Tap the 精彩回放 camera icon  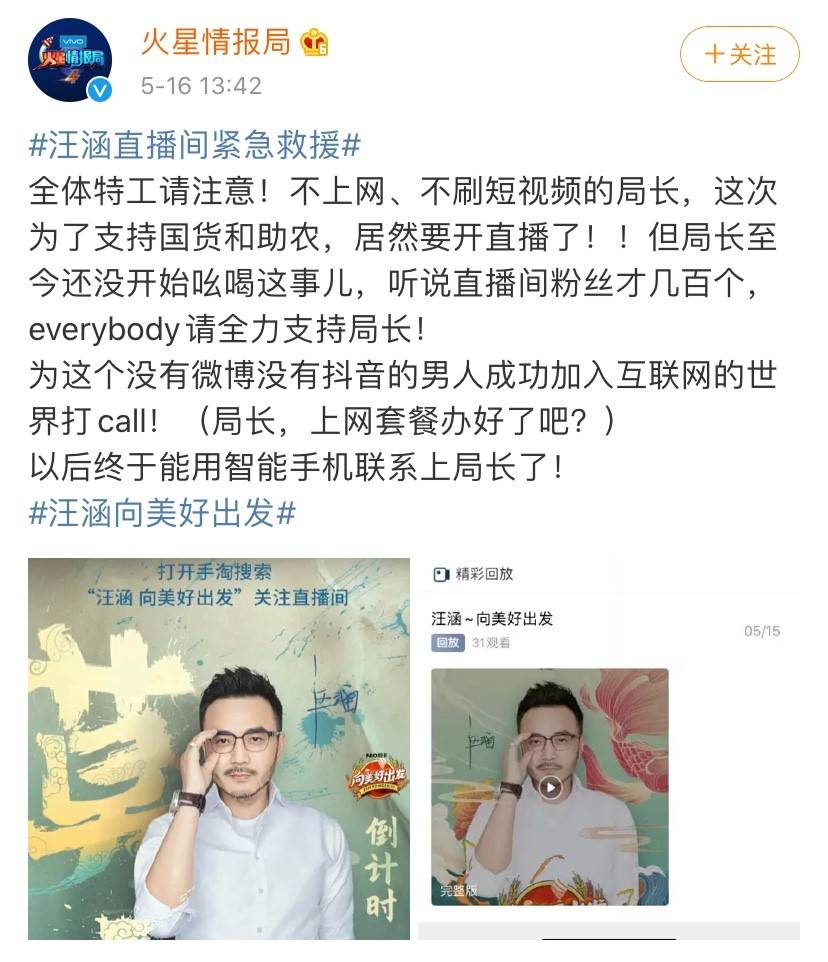[x=441, y=574]
